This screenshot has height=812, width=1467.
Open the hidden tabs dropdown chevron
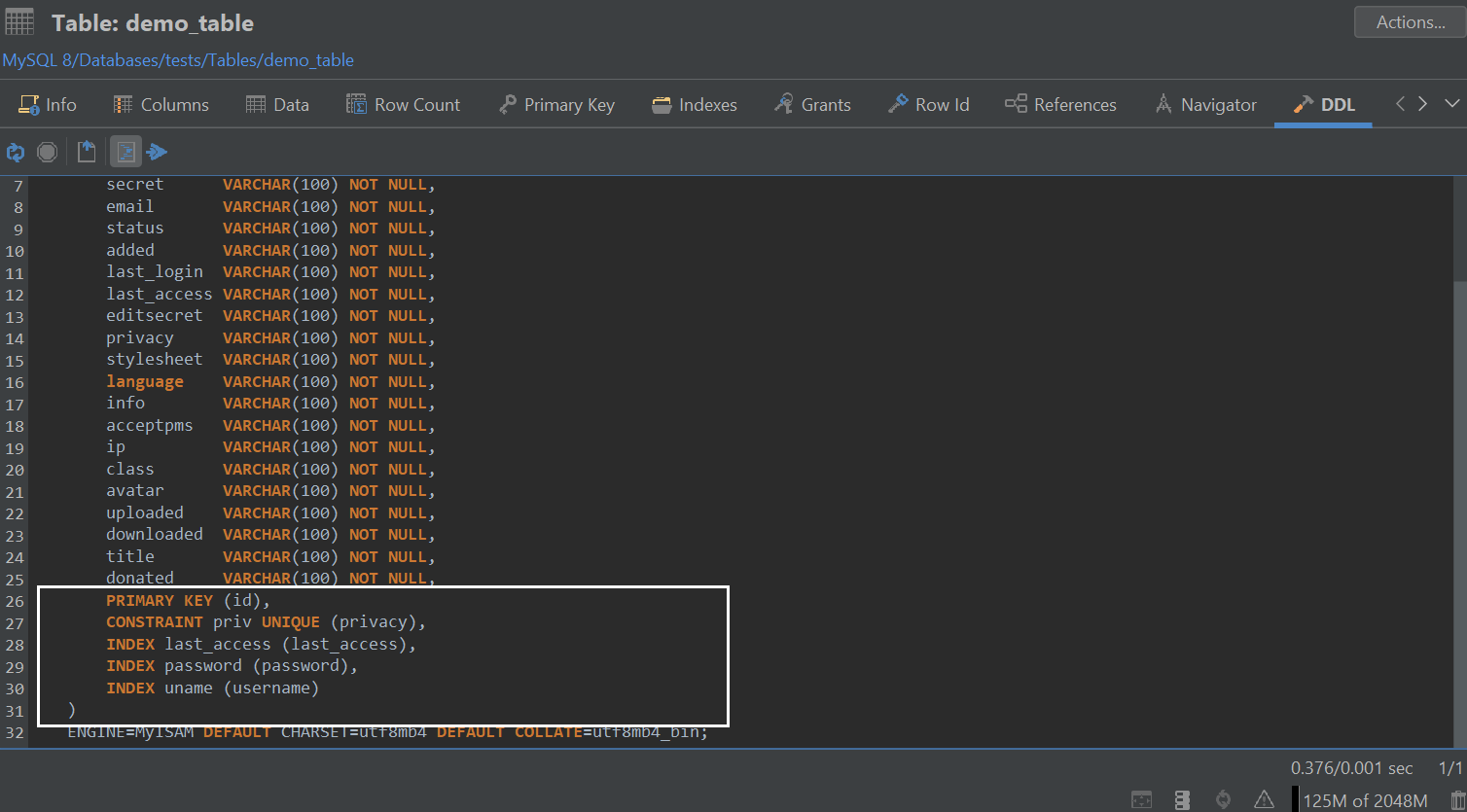1453,101
